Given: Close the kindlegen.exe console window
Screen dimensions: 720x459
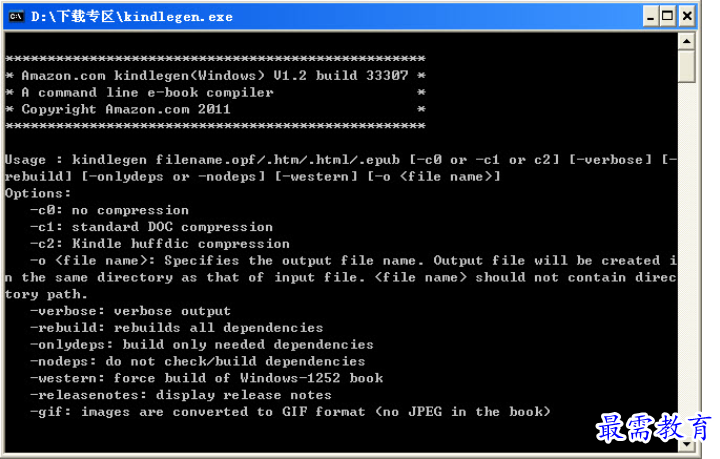Looking at the screenshot, I should [x=687, y=17].
